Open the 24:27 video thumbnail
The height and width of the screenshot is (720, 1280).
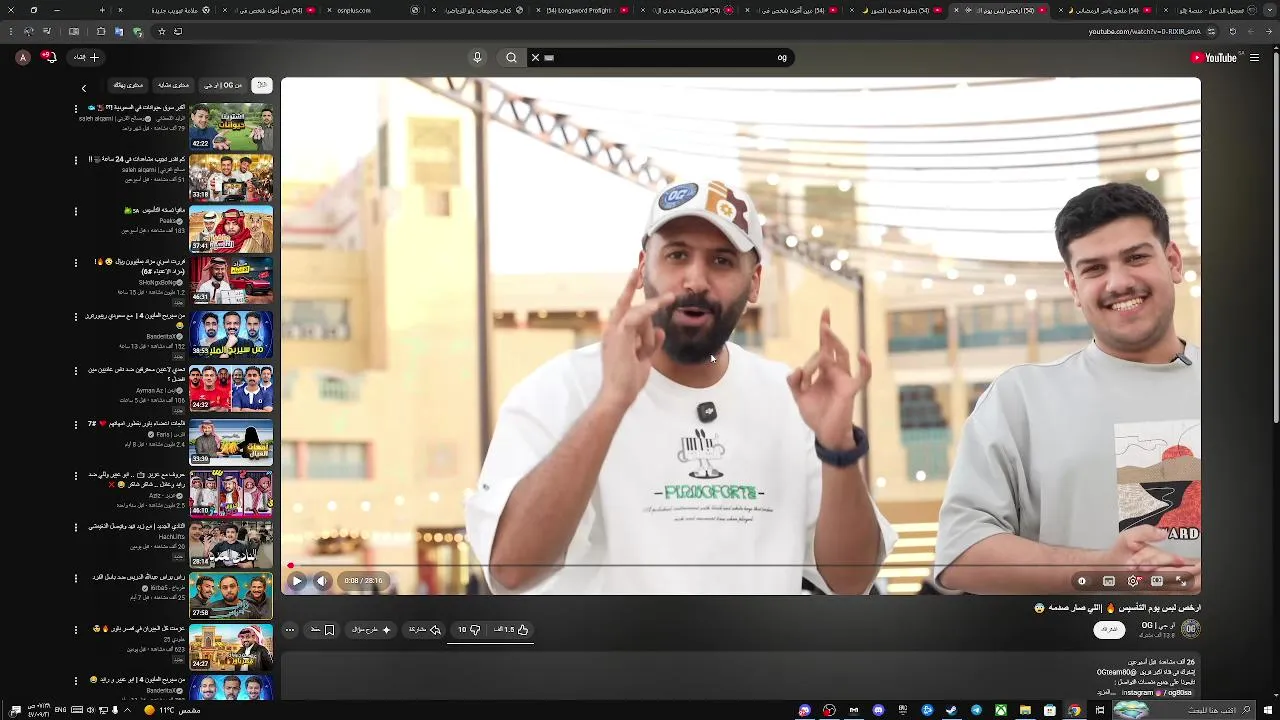coord(231,647)
